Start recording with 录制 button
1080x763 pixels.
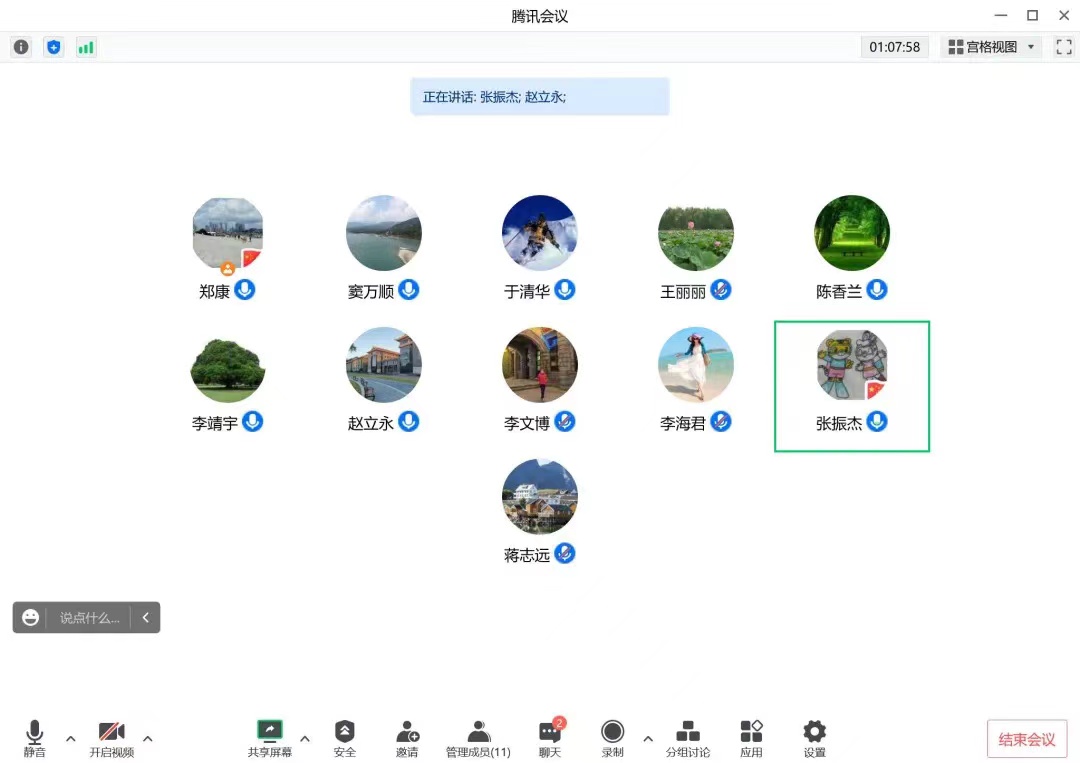click(x=612, y=738)
